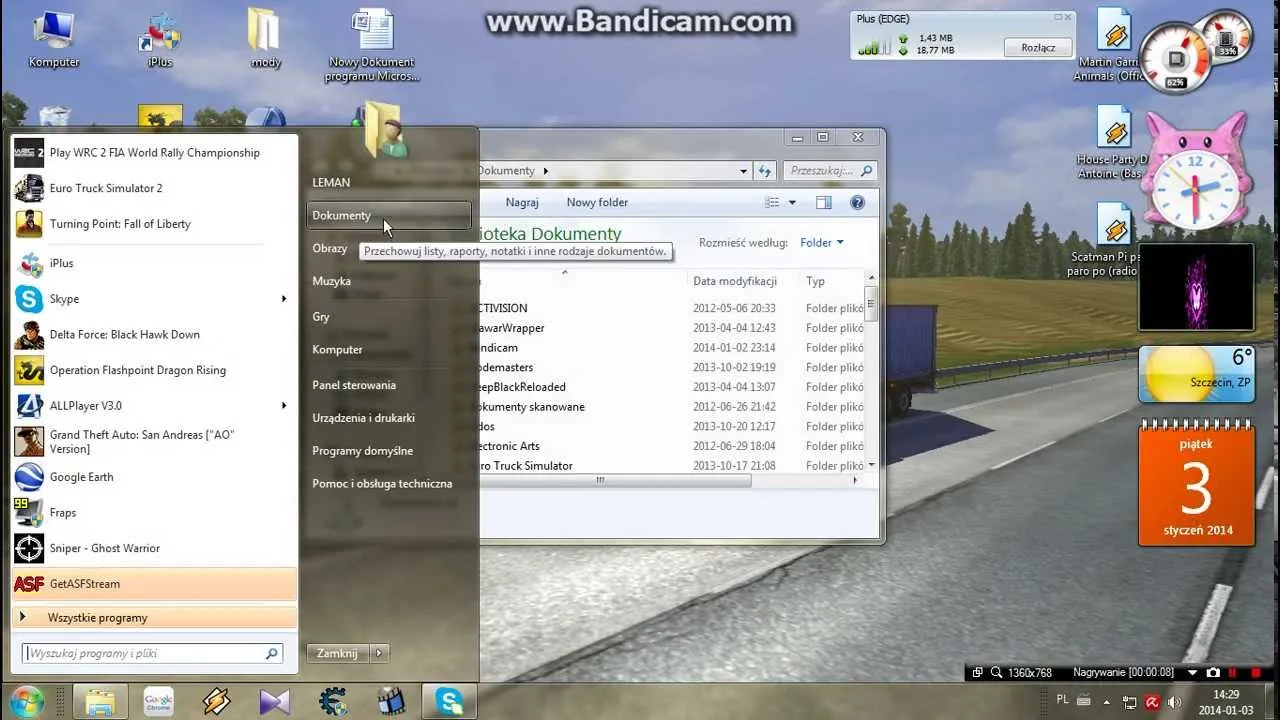
Task: Open Play WRC 2 FIA World Rally Championship
Action: [155, 153]
